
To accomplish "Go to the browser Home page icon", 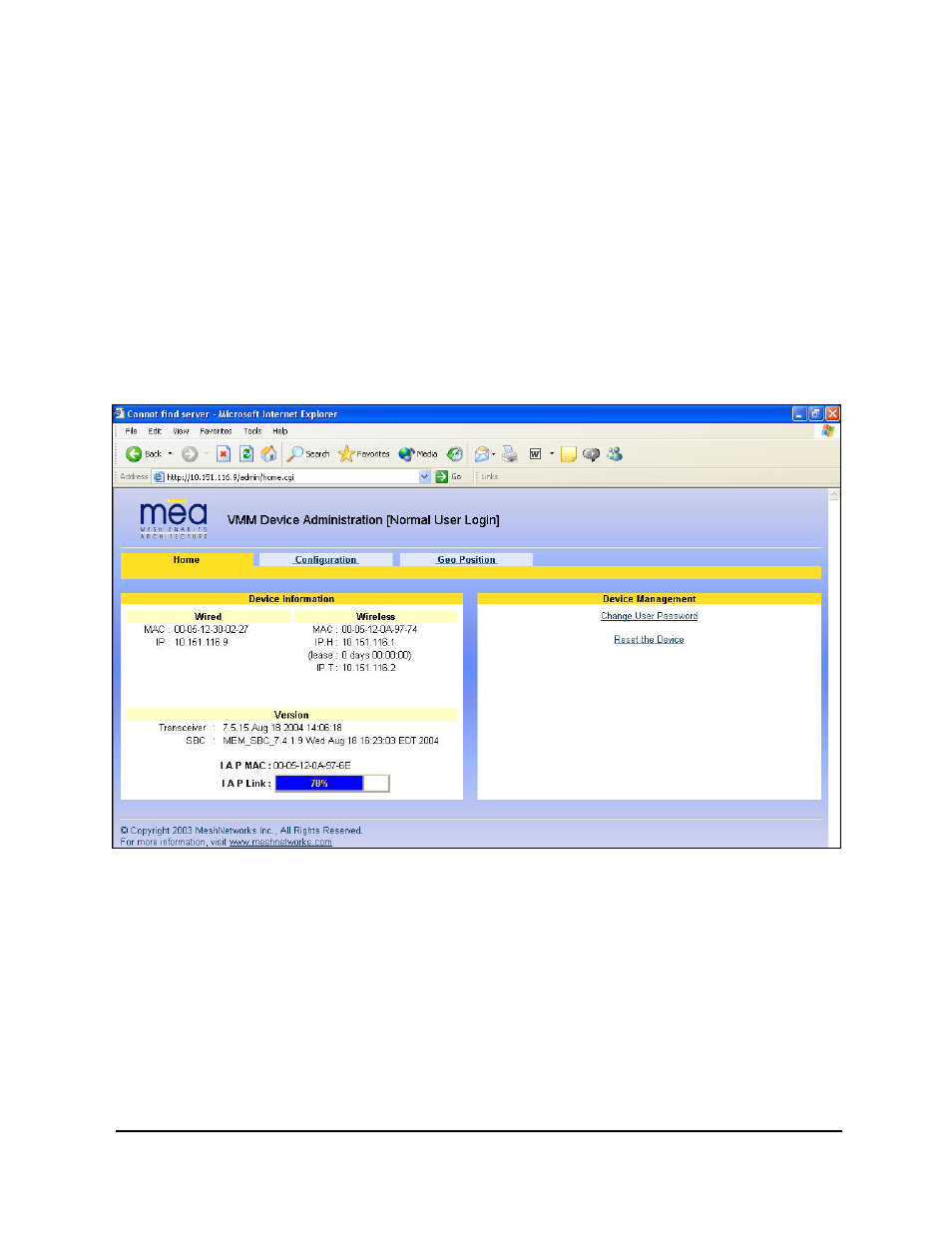I will [269, 454].
